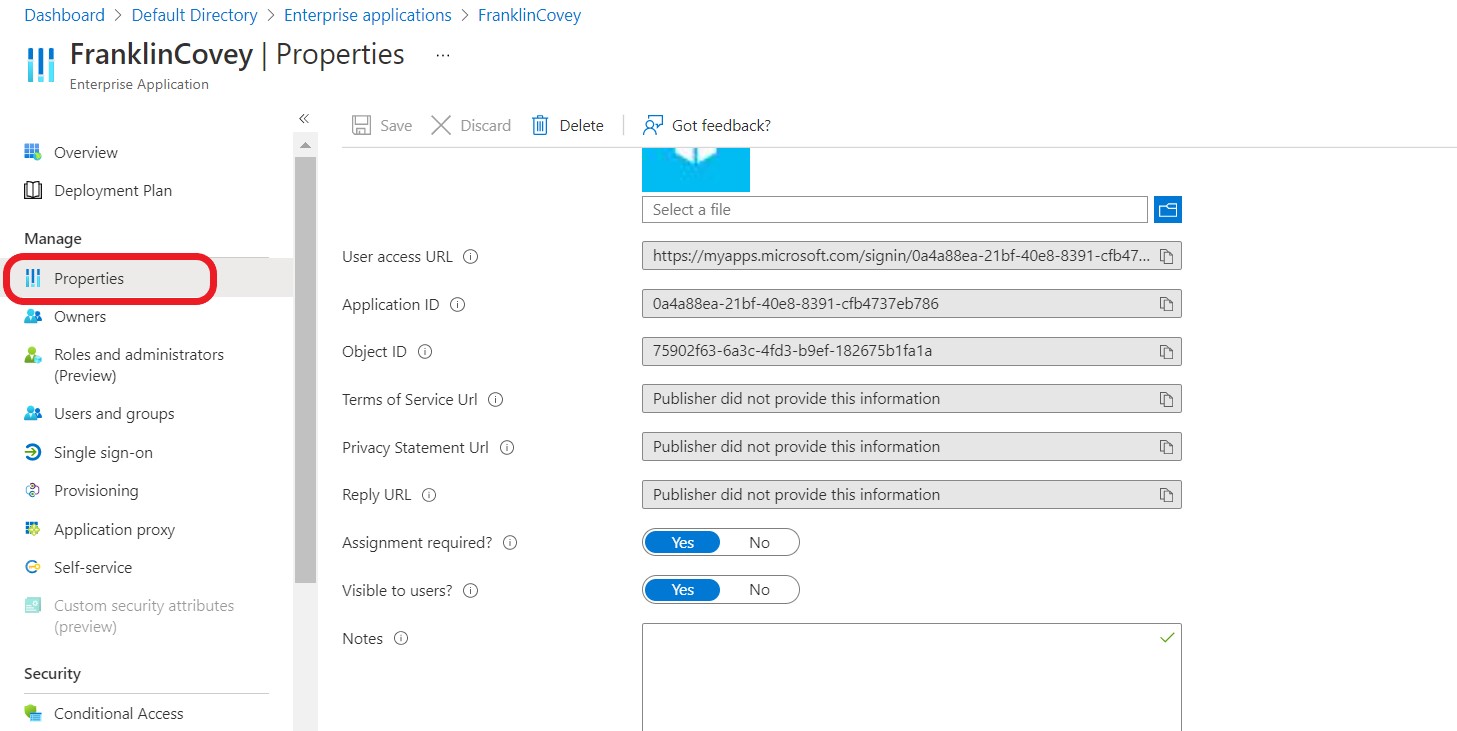
Task: Set Assignment required to No
Action: click(759, 541)
